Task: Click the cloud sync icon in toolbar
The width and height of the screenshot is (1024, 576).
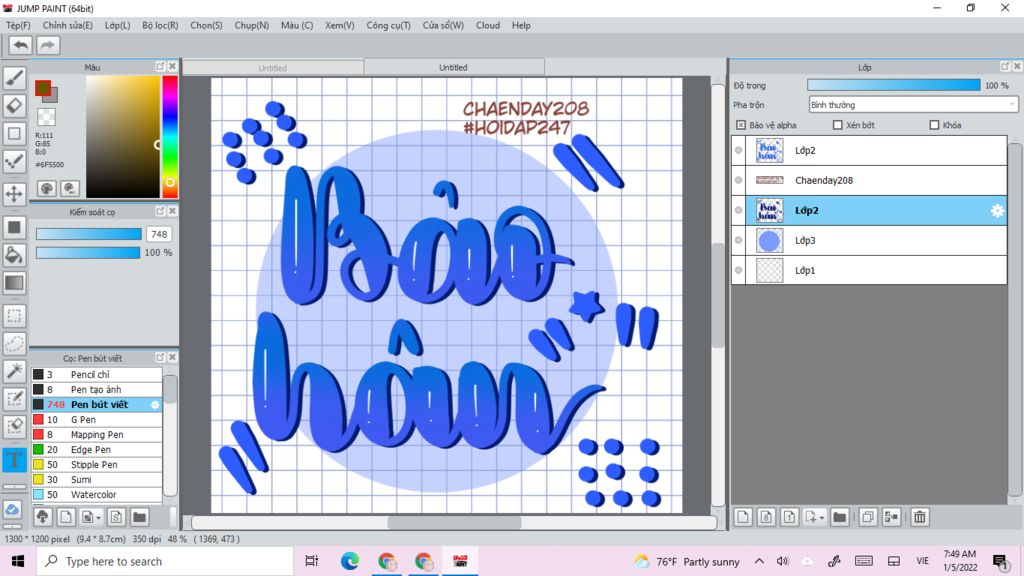Action: point(13,509)
